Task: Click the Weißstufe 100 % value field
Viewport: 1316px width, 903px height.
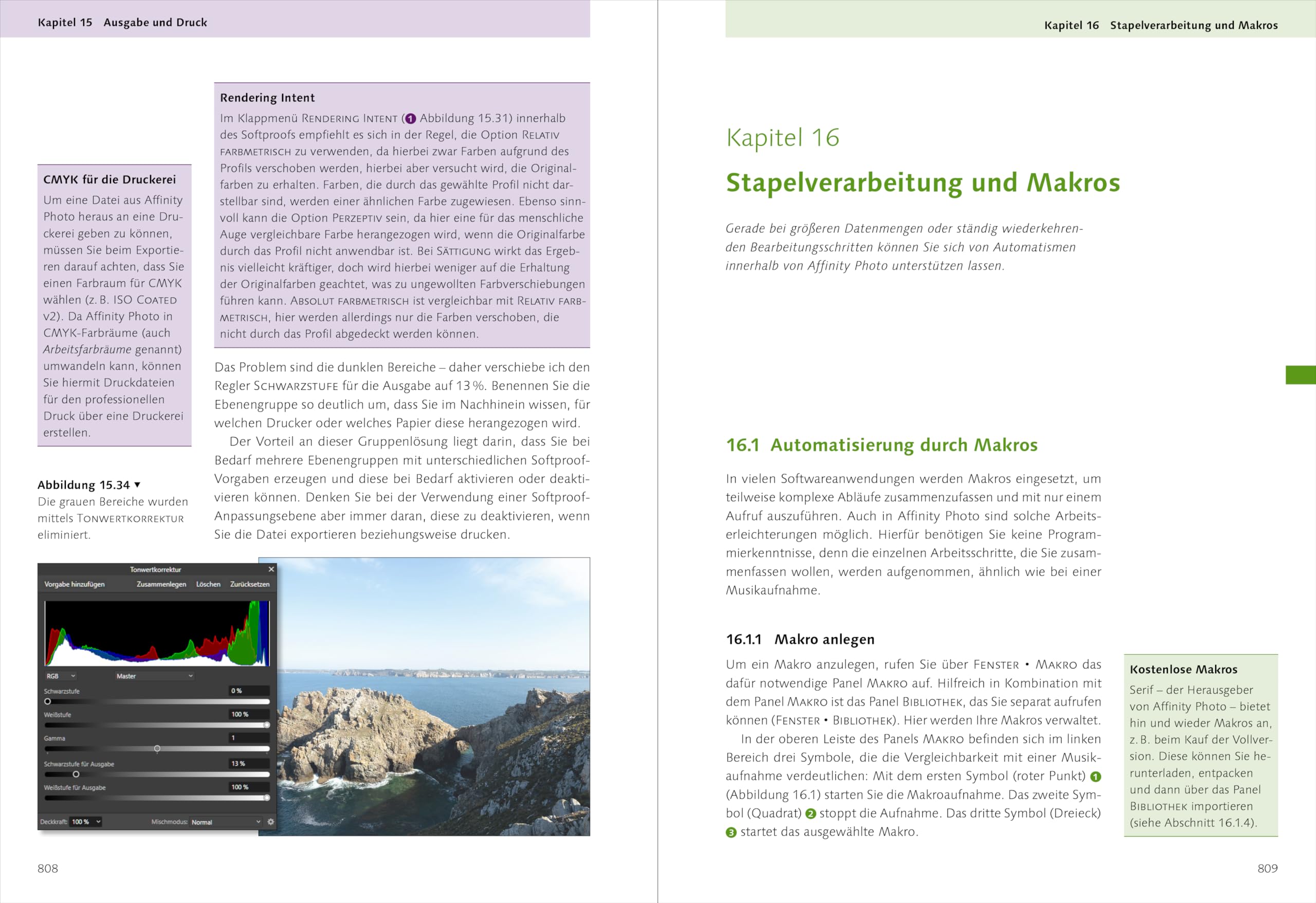Action: (x=249, y=714)
